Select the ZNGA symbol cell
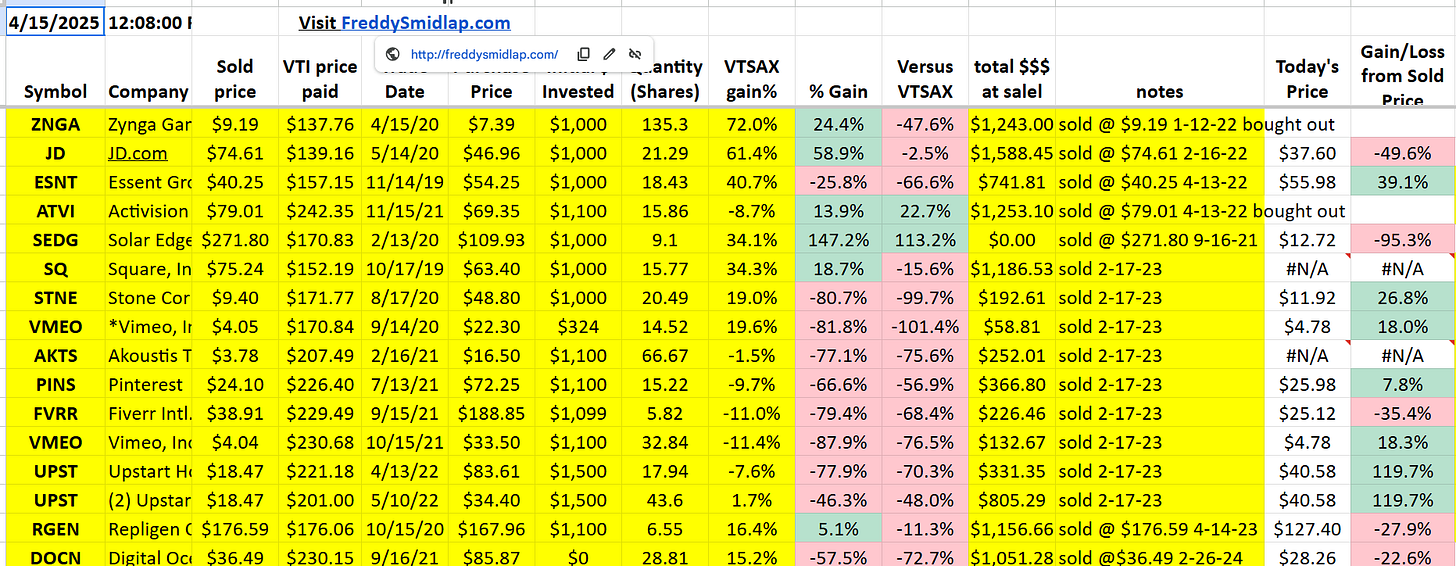 (x=55, y=125)
